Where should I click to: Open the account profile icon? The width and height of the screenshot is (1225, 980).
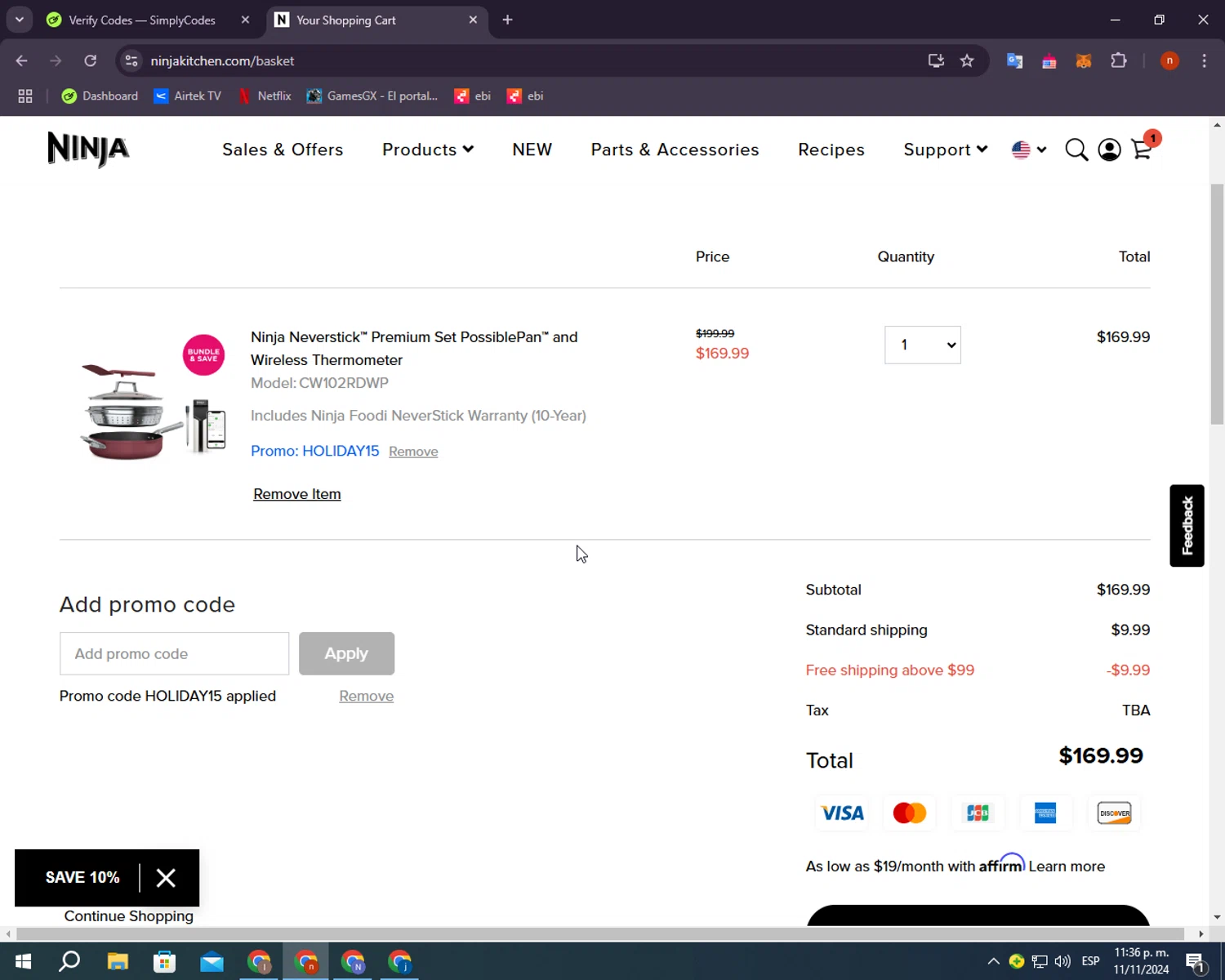tap(1109, 150)
